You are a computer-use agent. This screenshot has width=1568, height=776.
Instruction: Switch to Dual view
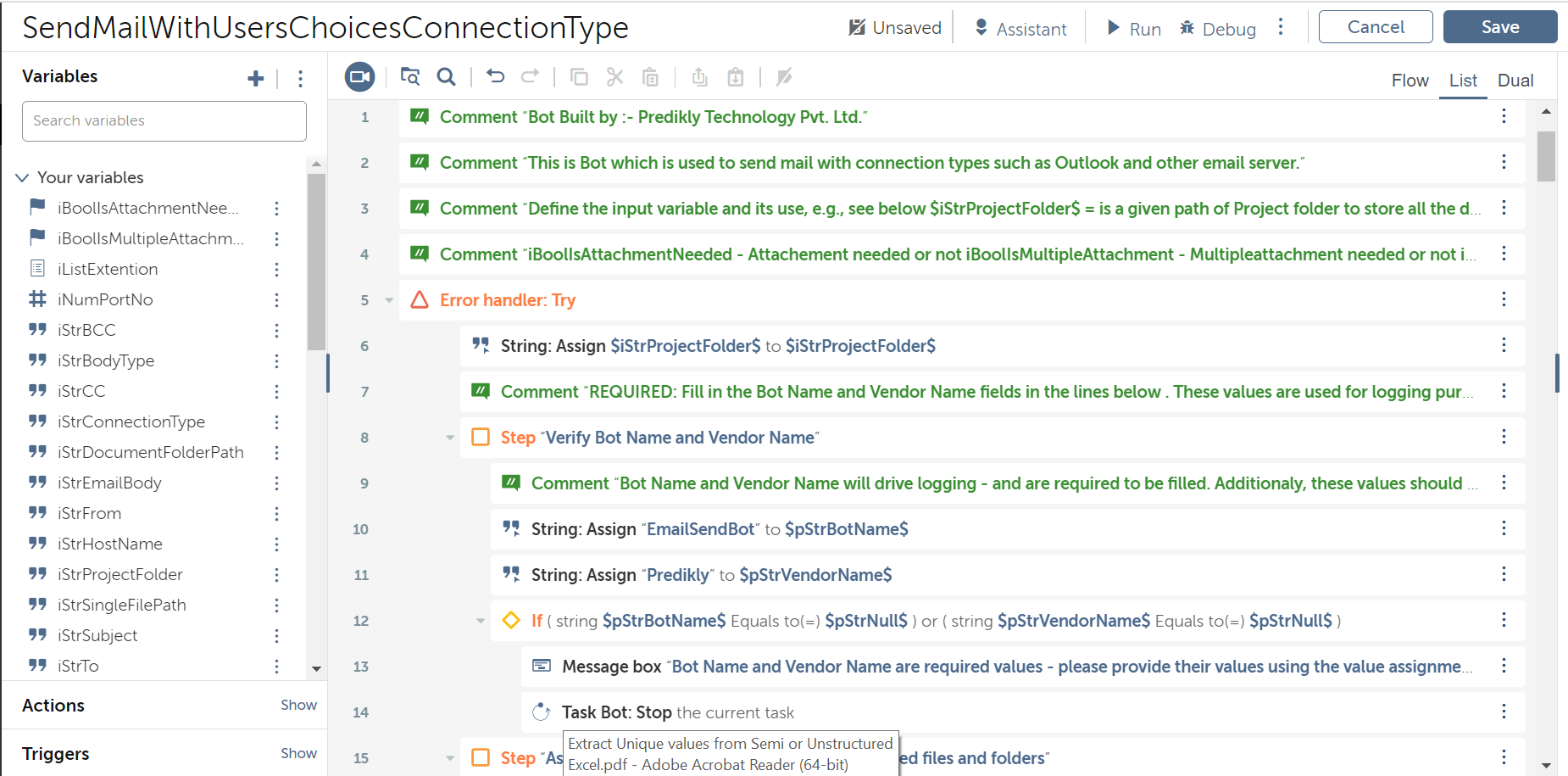[1515, 80]
